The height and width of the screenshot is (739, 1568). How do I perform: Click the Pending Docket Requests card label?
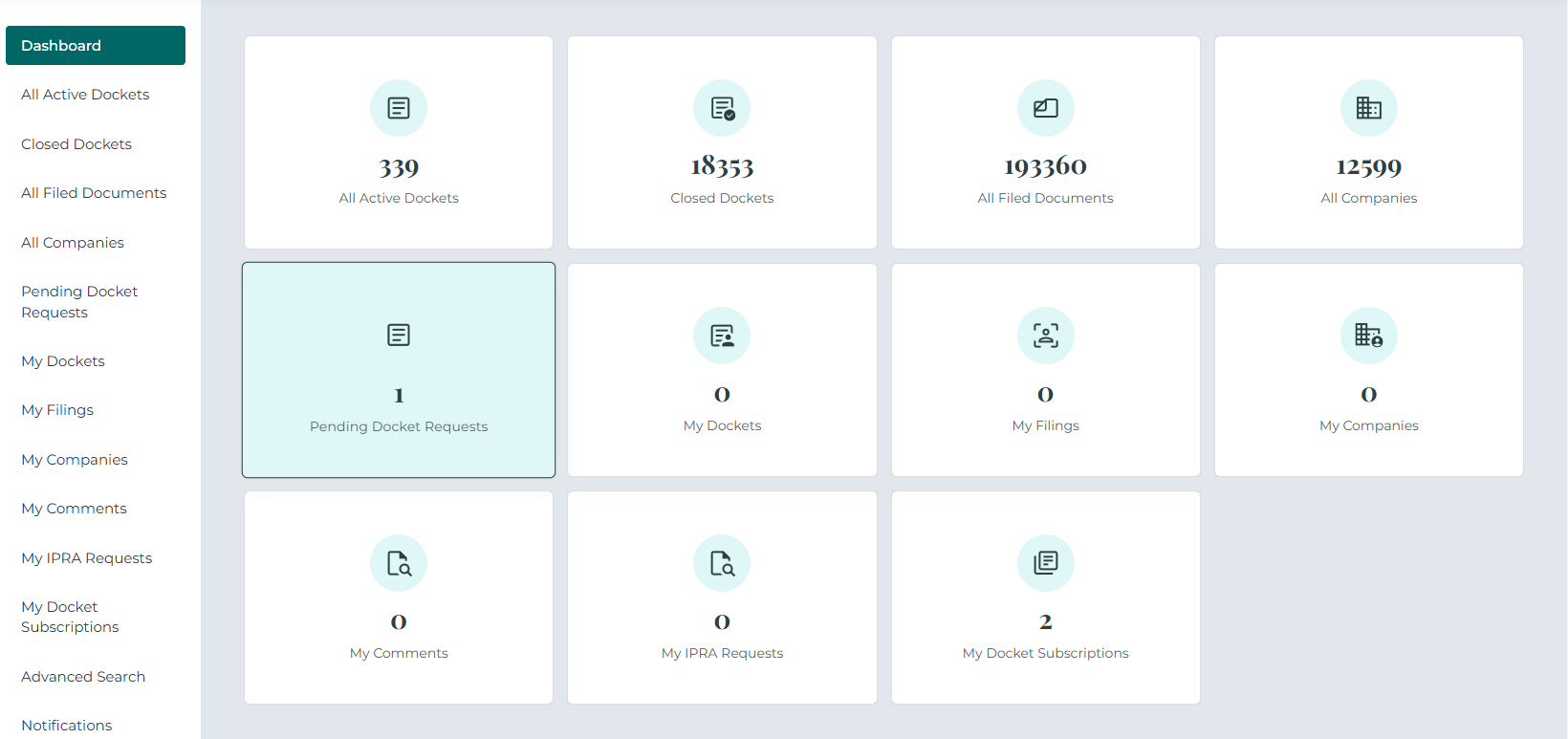coord(399,426)
